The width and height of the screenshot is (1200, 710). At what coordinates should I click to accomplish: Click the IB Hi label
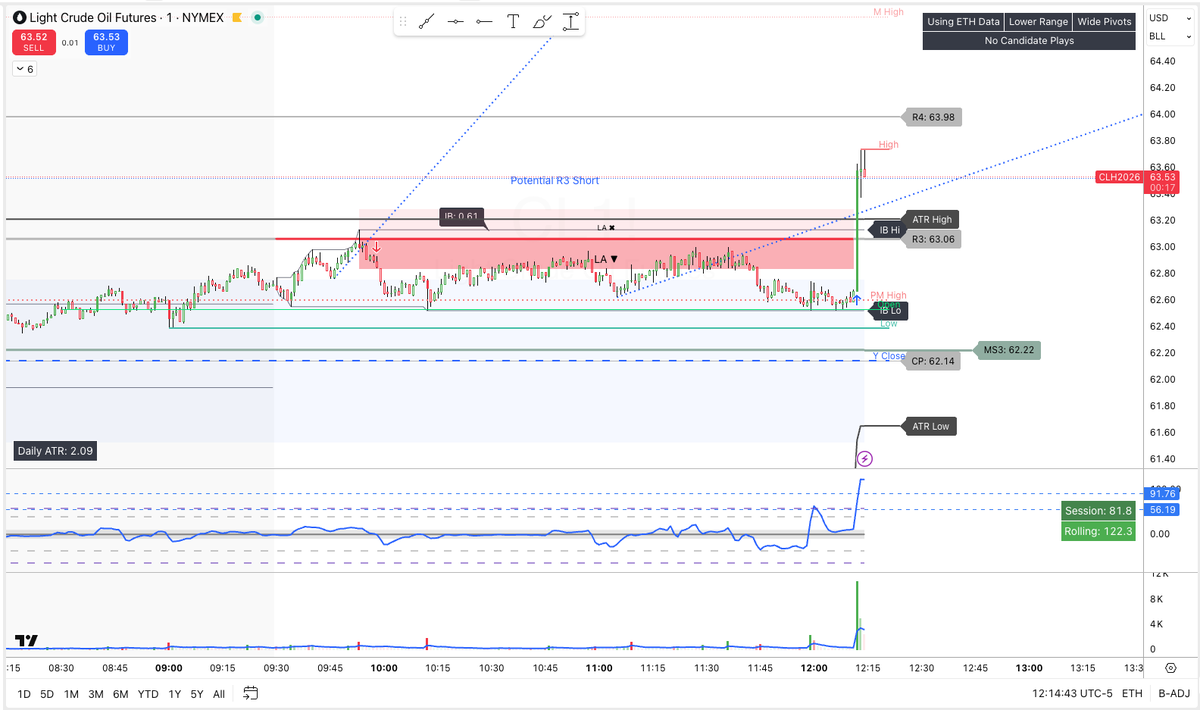tap(889, 230)
